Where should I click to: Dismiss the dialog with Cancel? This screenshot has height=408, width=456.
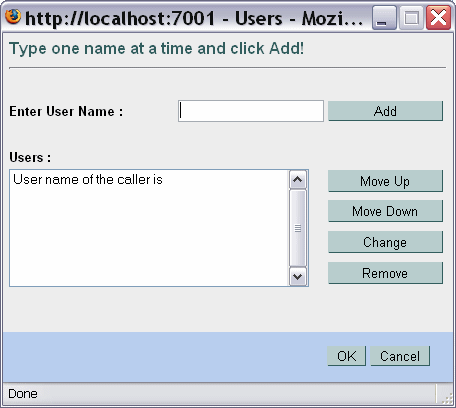click(400, 356)
